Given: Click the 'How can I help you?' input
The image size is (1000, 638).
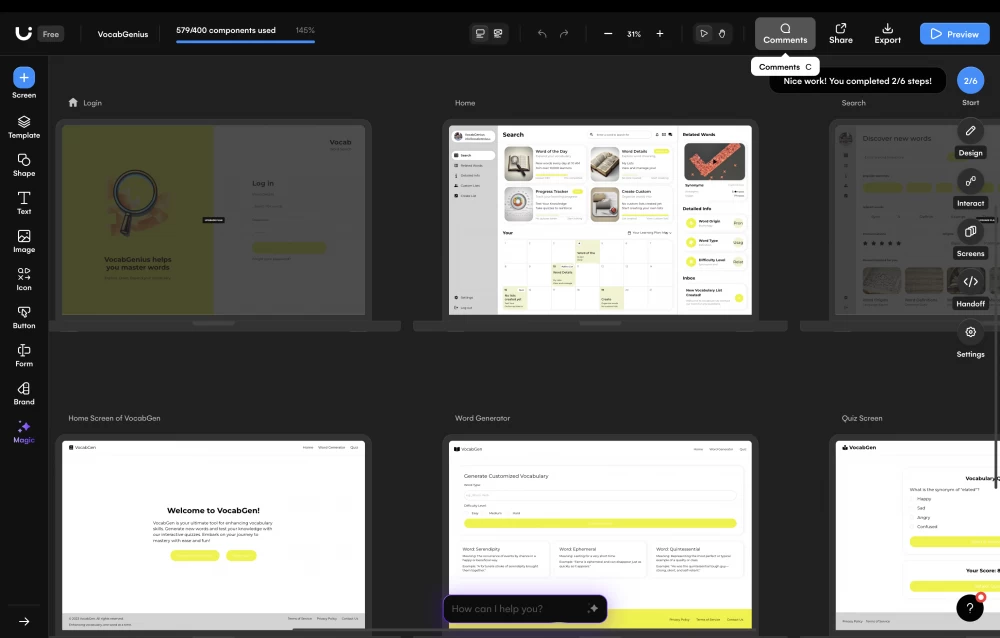Looking at the screenshot, I should click(513, 609).
